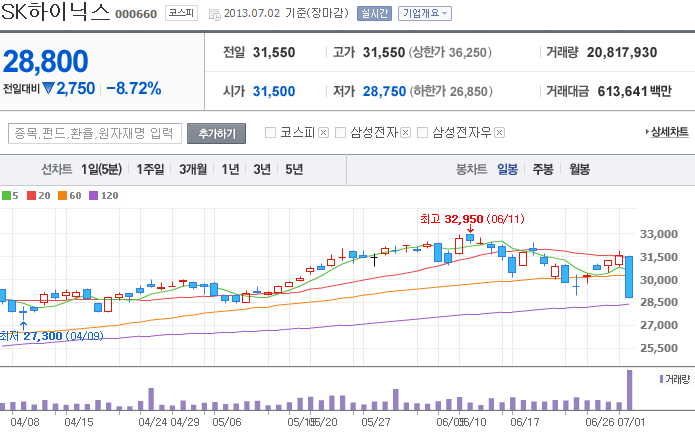
Task: Remove 삼성전자 comparison with its x icon
Action: pos(405,132)
